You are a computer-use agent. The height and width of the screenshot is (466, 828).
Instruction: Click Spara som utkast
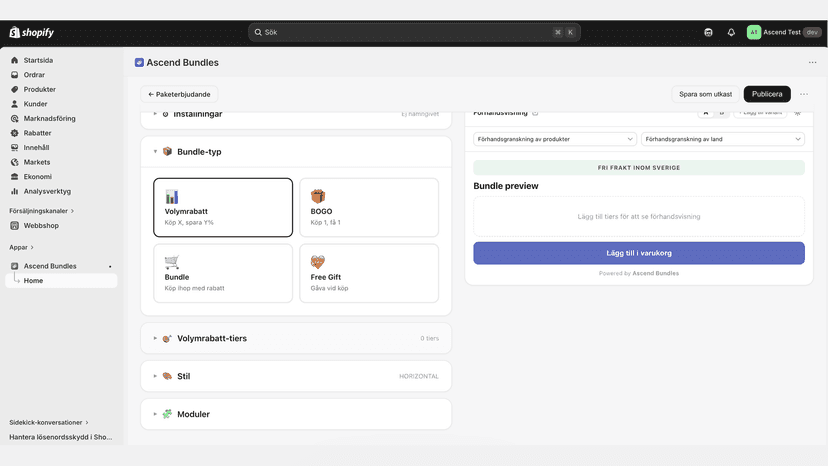coord(705,94)
